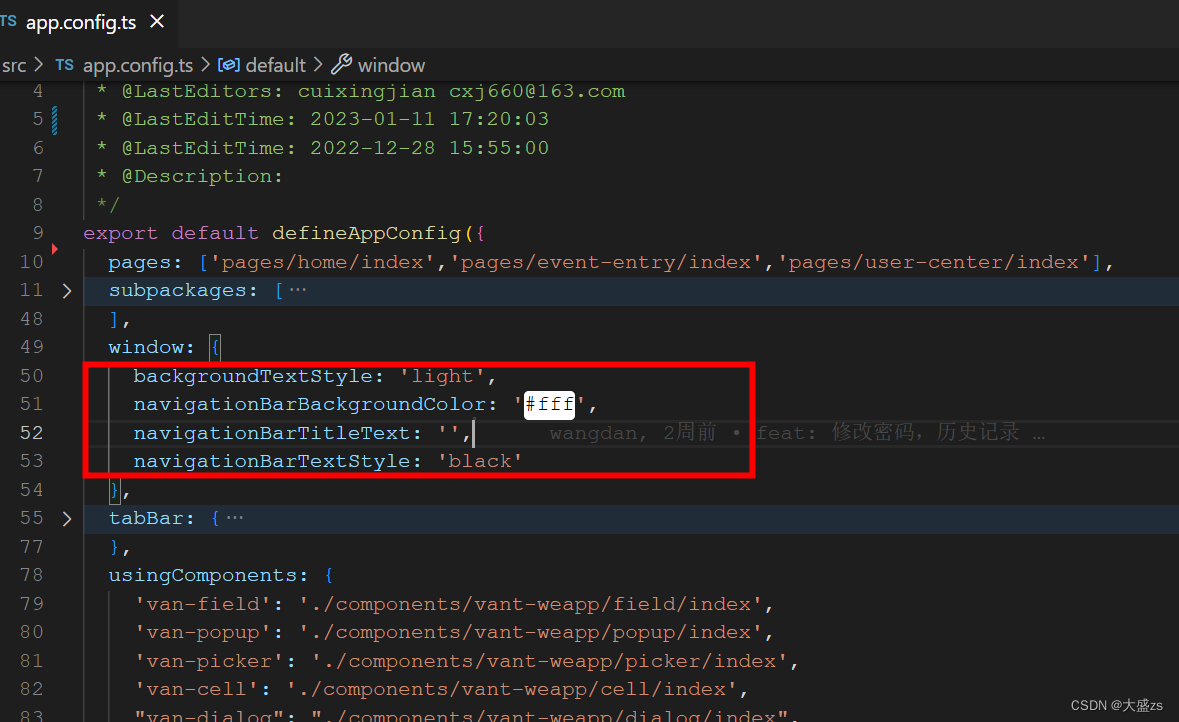Click navigationBarTextStyle property name
1179x722 pixels.
coord(271,461)
